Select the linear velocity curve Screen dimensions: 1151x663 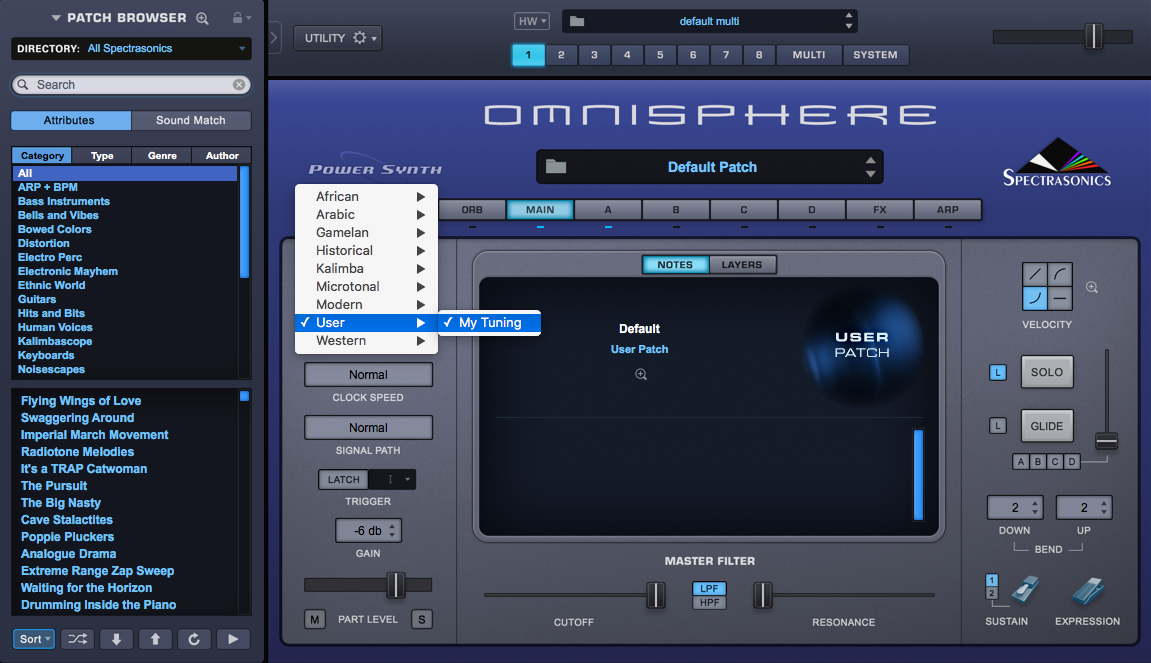[x=1035, y=275]
